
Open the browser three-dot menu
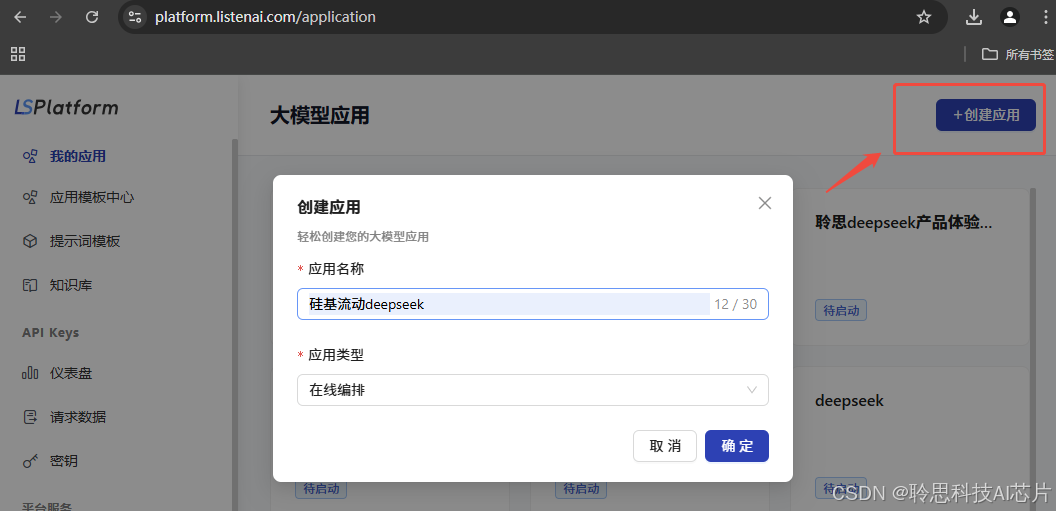pos(1045,18)
